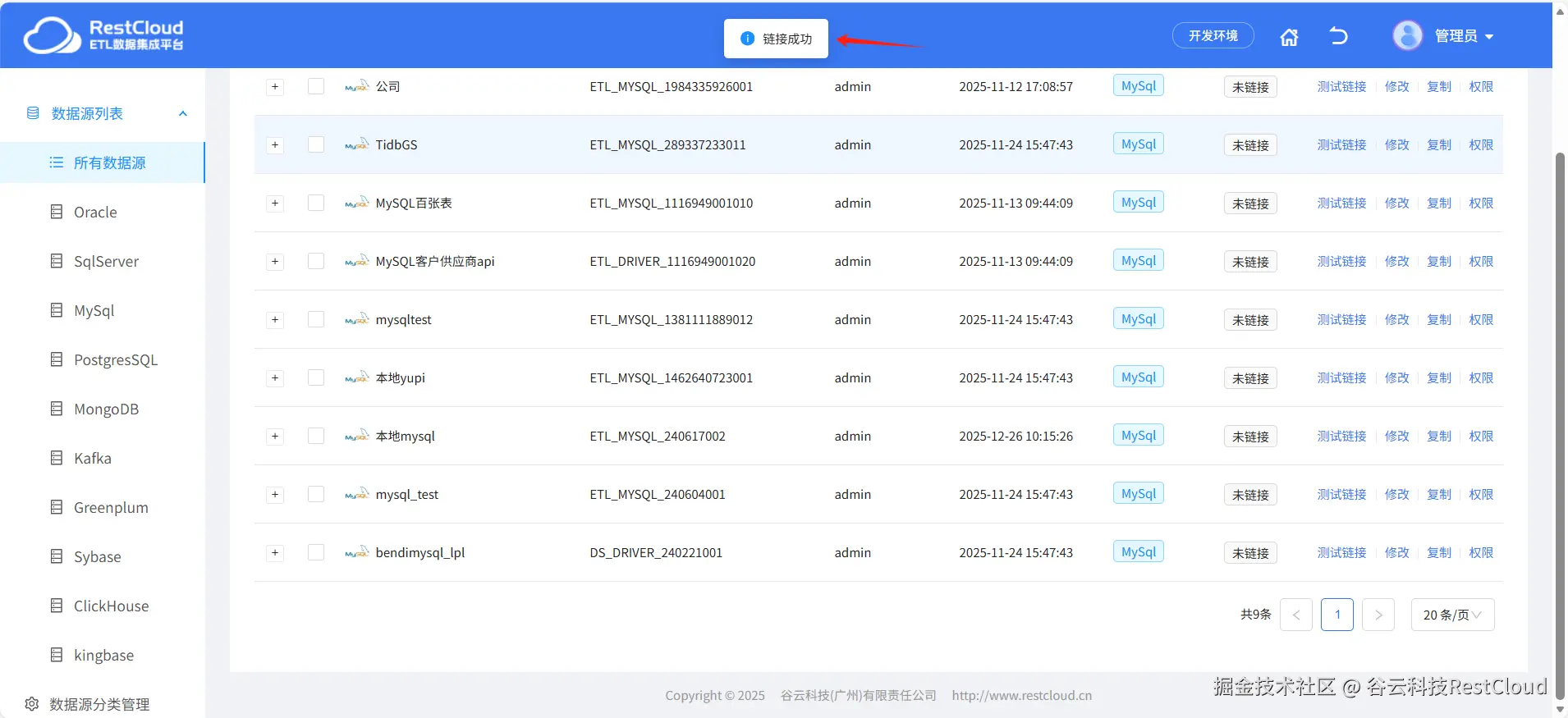Image resolution: width=1568 pixels, height=718 pixels.
Task: Click the kingbase sidebar icon
Action: 57,655
